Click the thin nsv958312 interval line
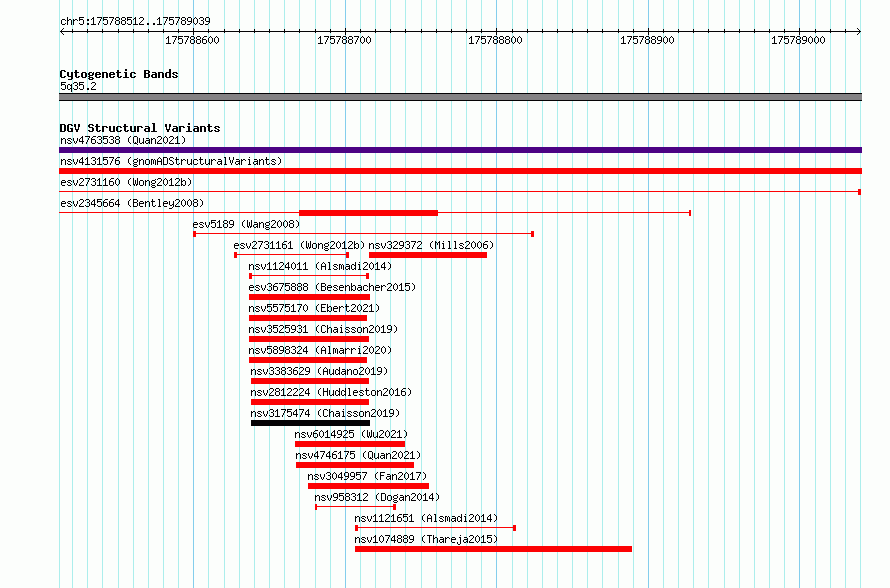Screen dimensions: 890x588 coord(355,507)
